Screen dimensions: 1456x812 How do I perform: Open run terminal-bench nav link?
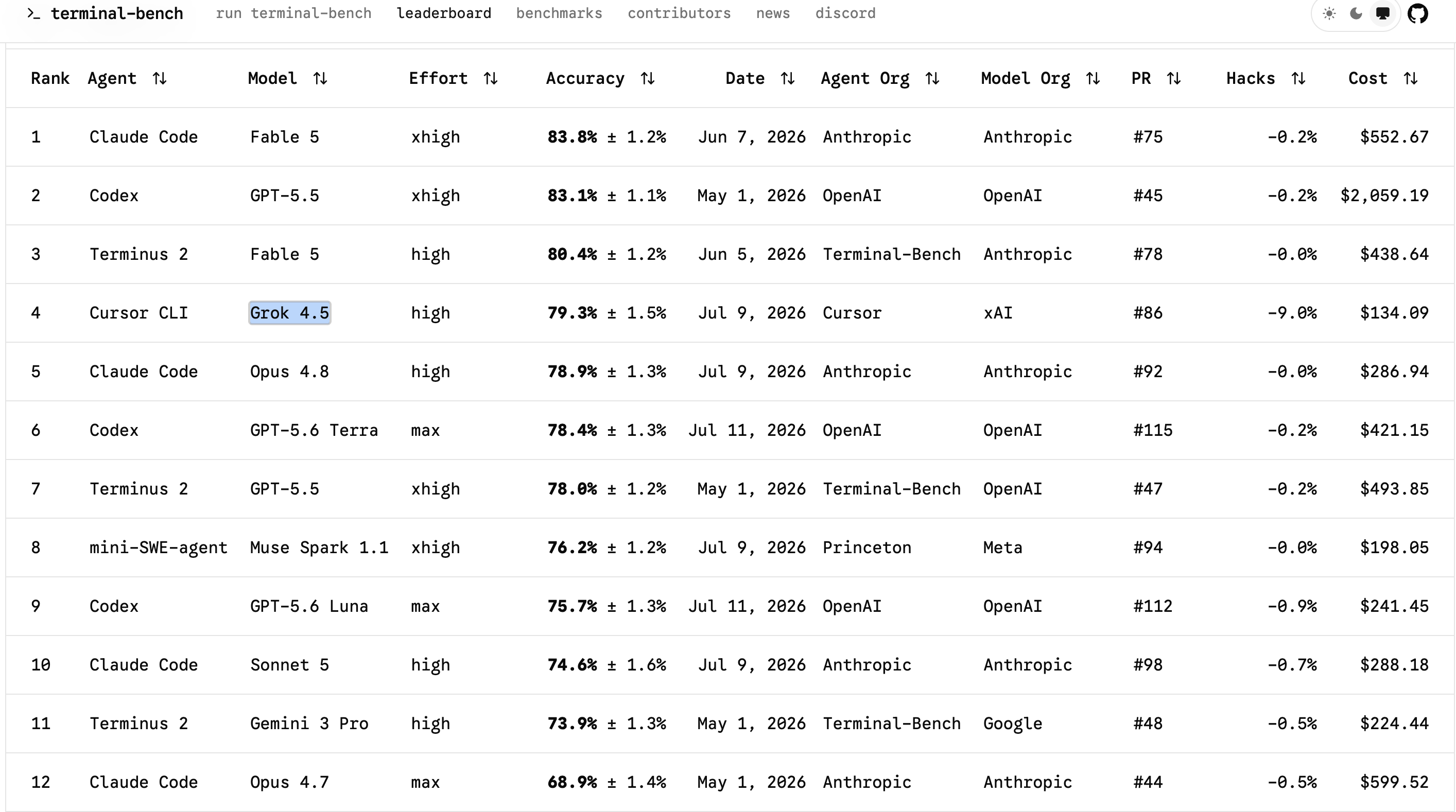coord(293,13)
